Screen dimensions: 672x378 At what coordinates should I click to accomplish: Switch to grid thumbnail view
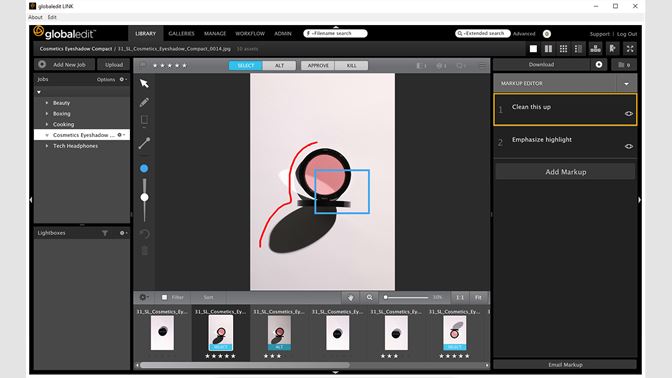click(x=563, y=49)
